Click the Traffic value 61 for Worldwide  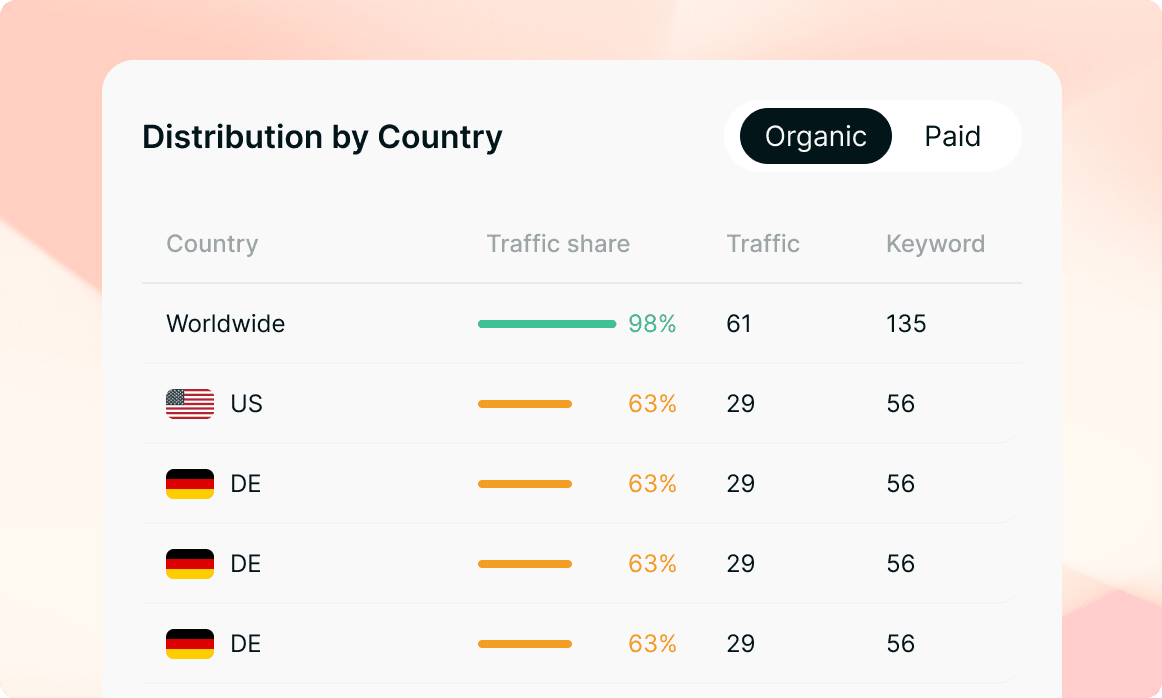click(739, 323)
